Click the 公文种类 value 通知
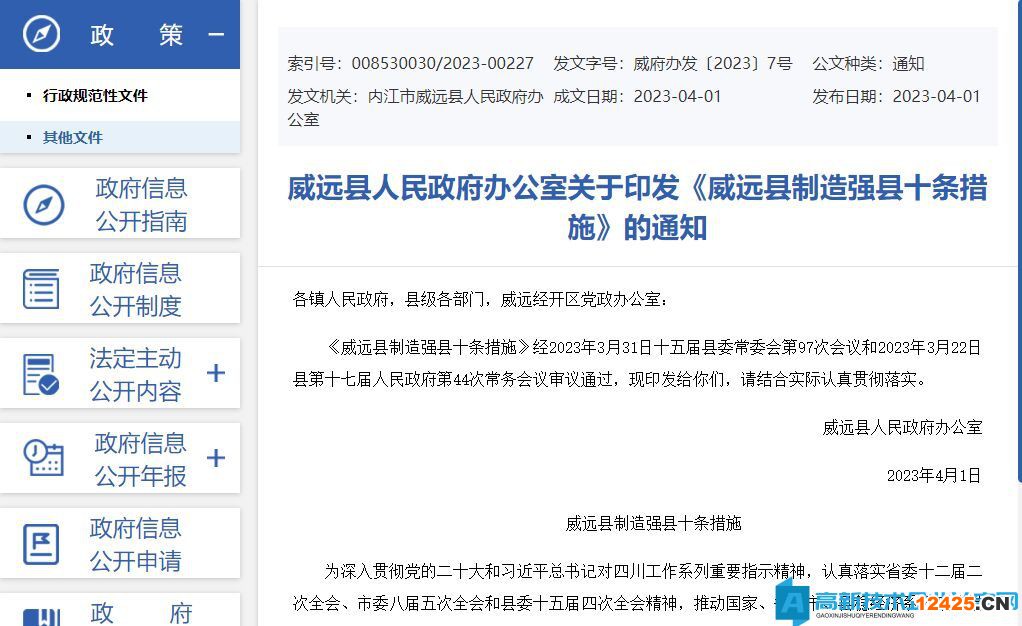Screen dimensions: 1022x626 909,63
